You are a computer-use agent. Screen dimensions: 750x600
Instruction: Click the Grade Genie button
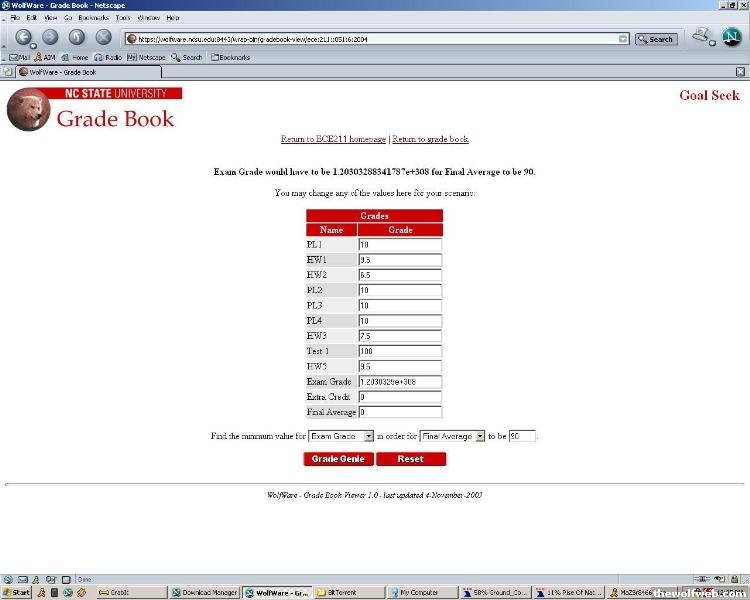tap(338, 459)
